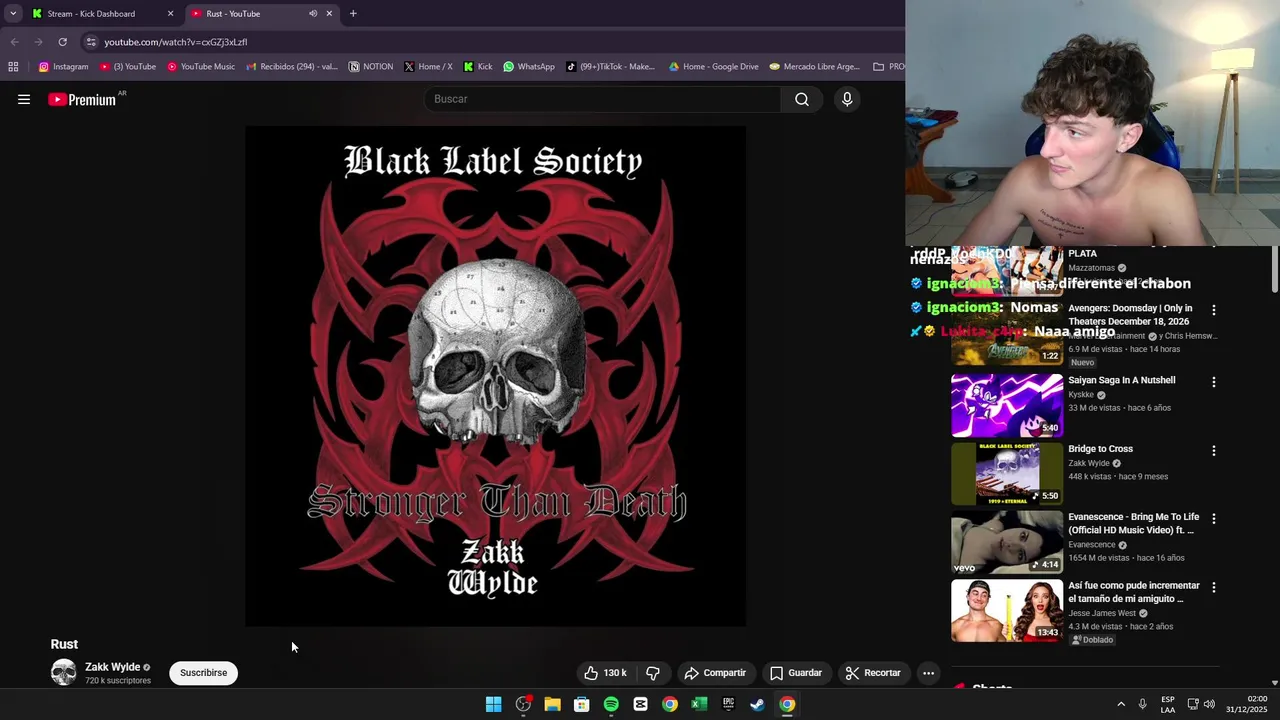This screenshot has height=720, width=1280.
Task: Open Epic Games Launcher from taskbar
Action: click(x=728, y=704)
